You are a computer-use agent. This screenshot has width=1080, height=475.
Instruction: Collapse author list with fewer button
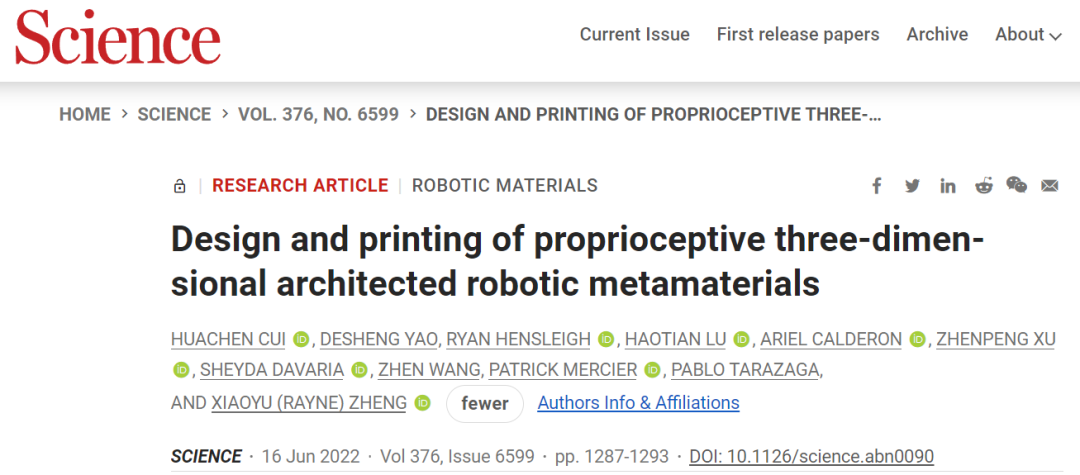point(485,403)
